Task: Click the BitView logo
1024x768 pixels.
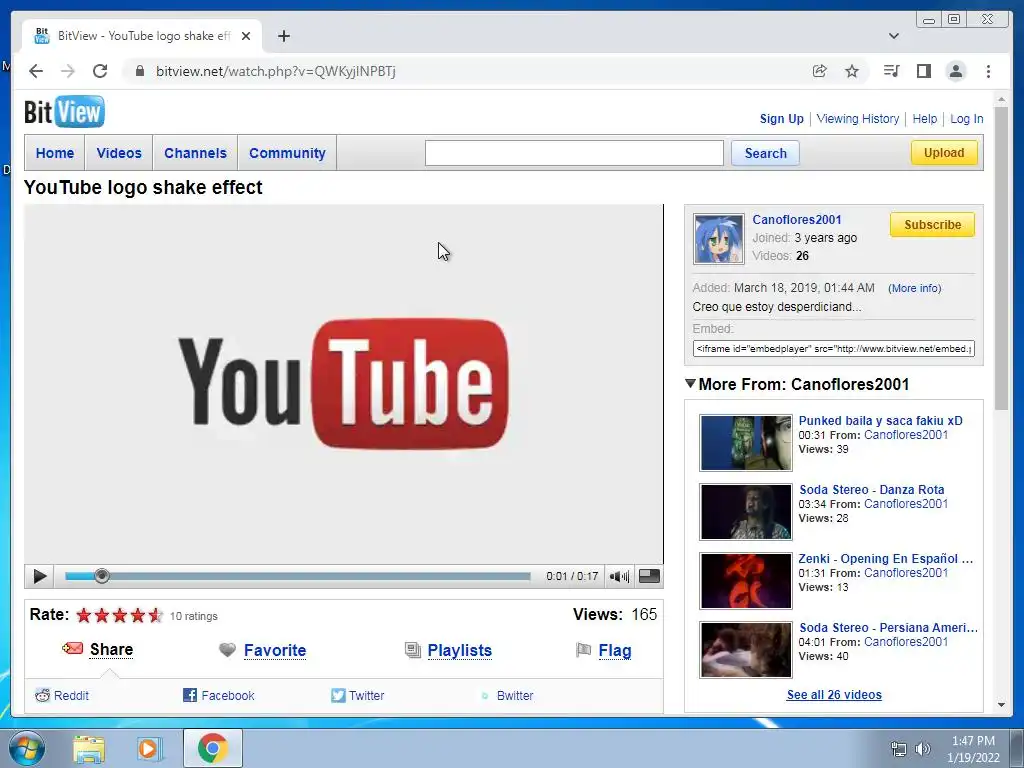Action: (64, 112)
